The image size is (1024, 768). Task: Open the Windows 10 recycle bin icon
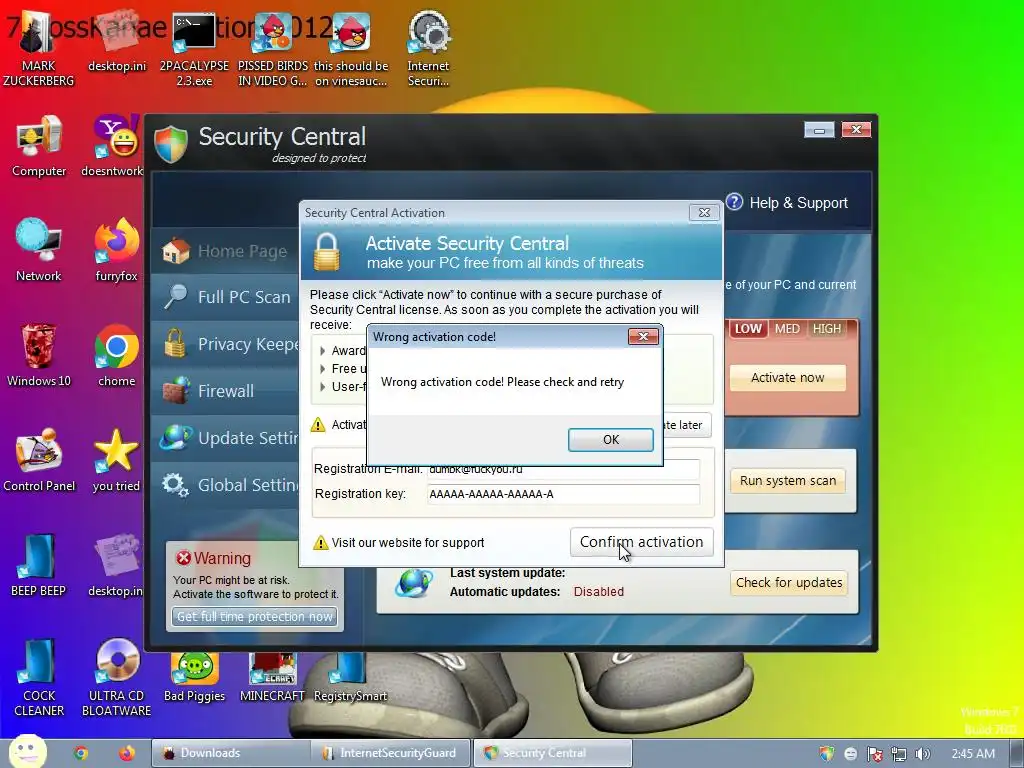[x=39, y=356]
